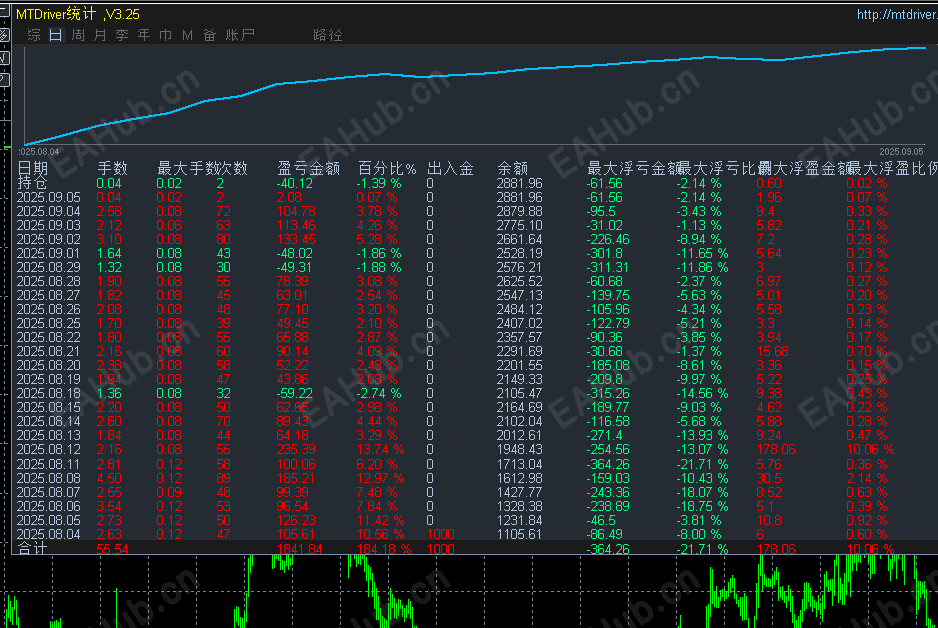
Task: Click the 路径 path button
Action: coord(328,35)
